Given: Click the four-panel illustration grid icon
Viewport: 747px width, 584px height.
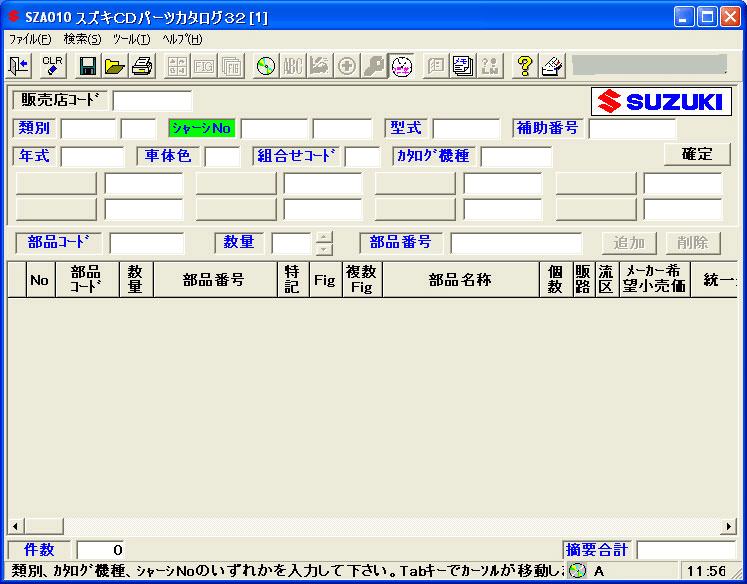Looking at the screenshot, I should tap(177, 66).
